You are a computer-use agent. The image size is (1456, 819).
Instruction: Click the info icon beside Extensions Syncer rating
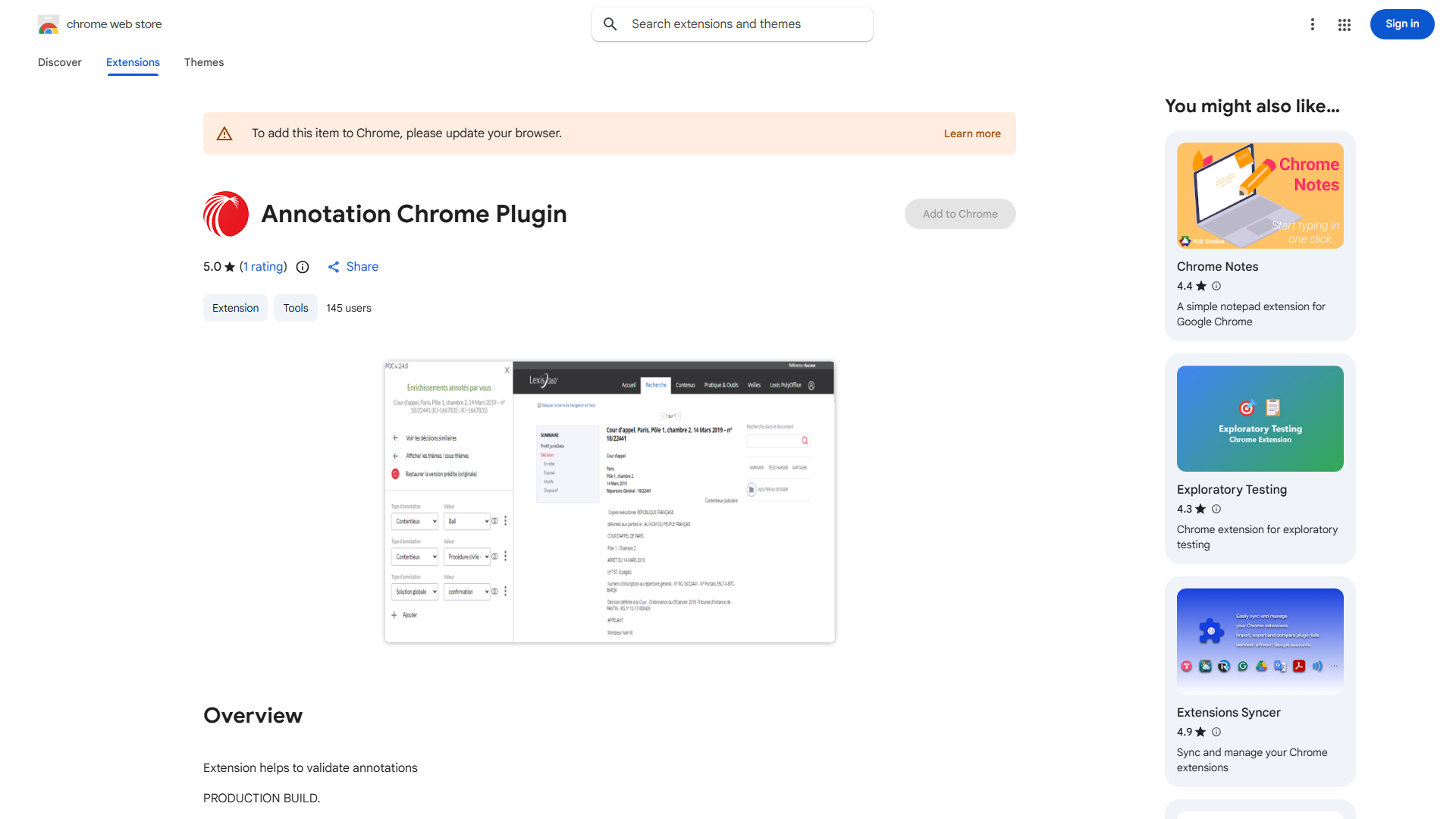1216,732
